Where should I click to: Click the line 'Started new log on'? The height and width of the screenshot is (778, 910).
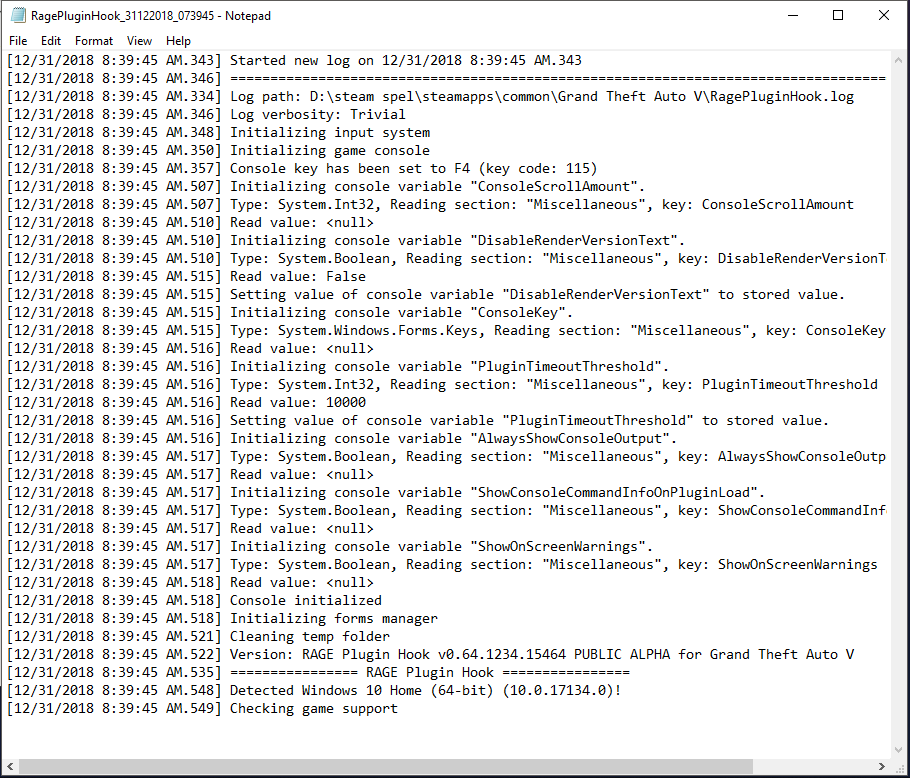pyautogui.click(x=294, y=60)
